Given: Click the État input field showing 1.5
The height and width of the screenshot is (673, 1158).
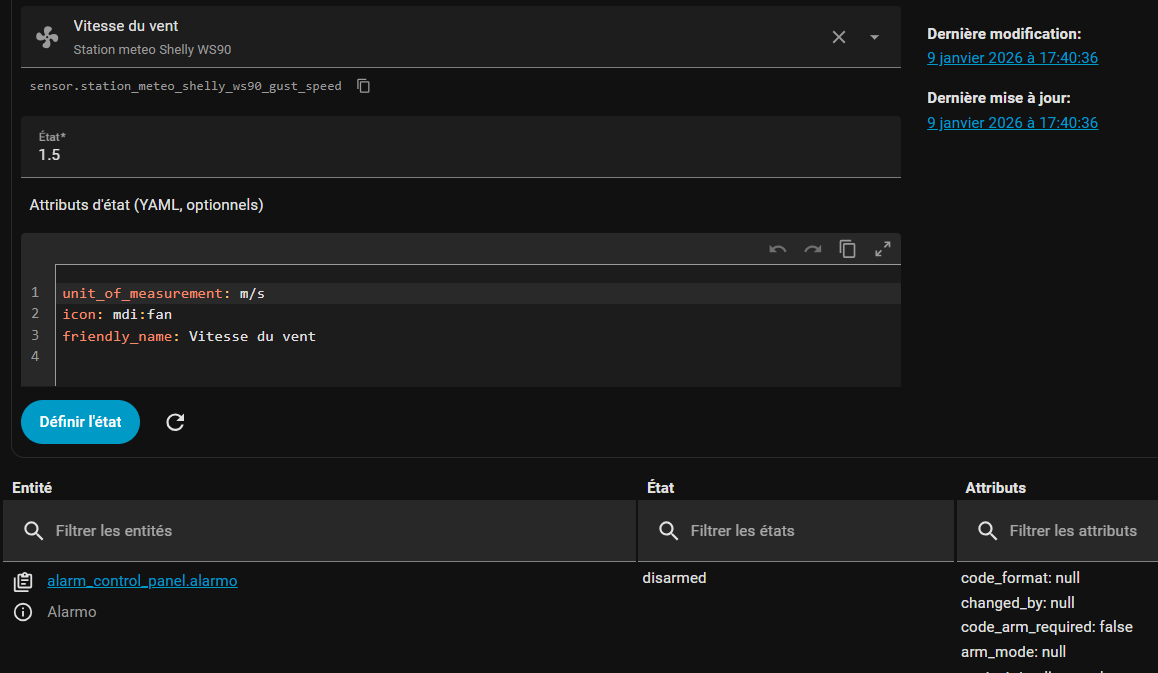Looking at the screenshot, I should point(460,154).
